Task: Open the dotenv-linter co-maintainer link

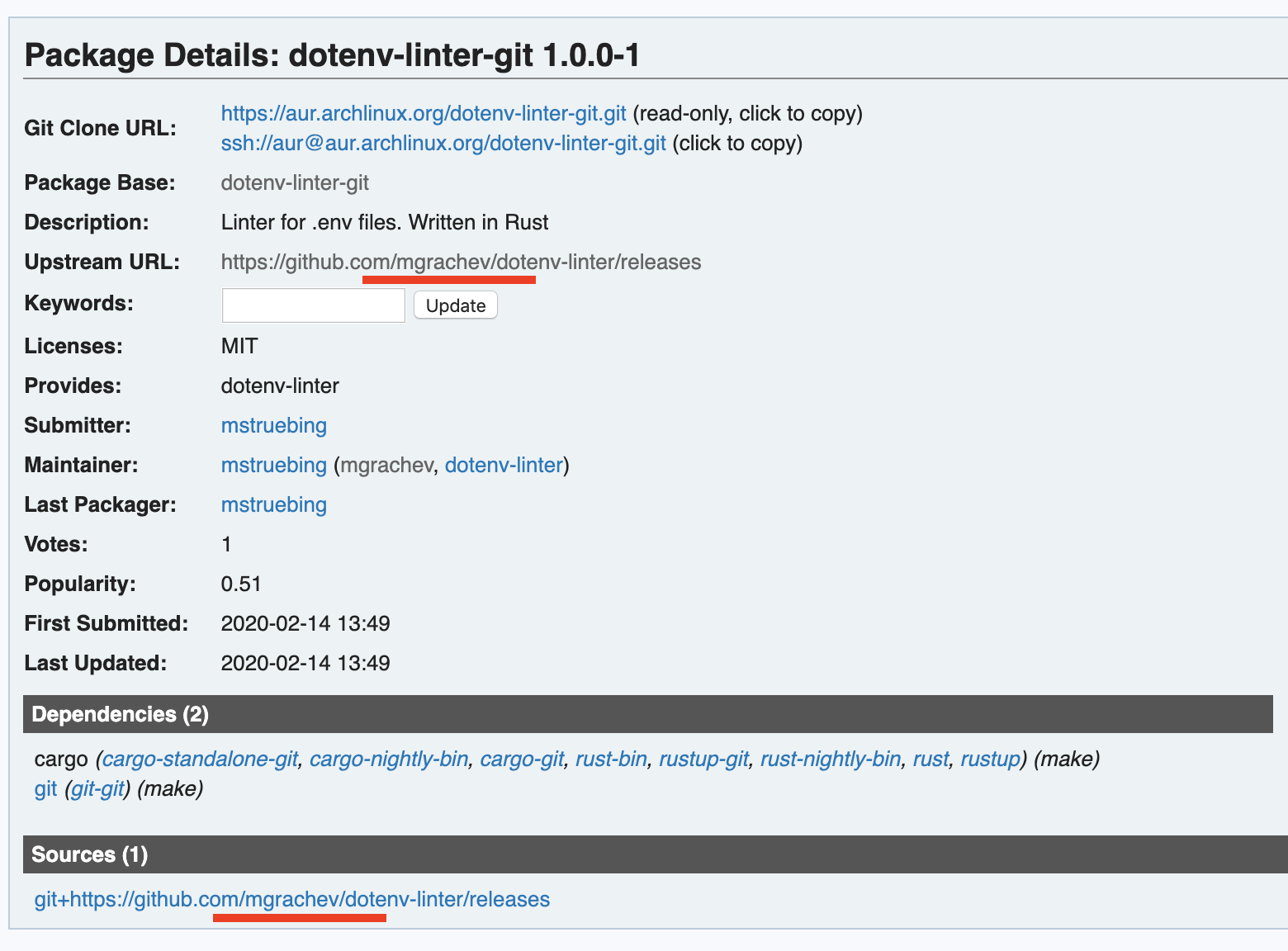Action: (x=504, y=465)
